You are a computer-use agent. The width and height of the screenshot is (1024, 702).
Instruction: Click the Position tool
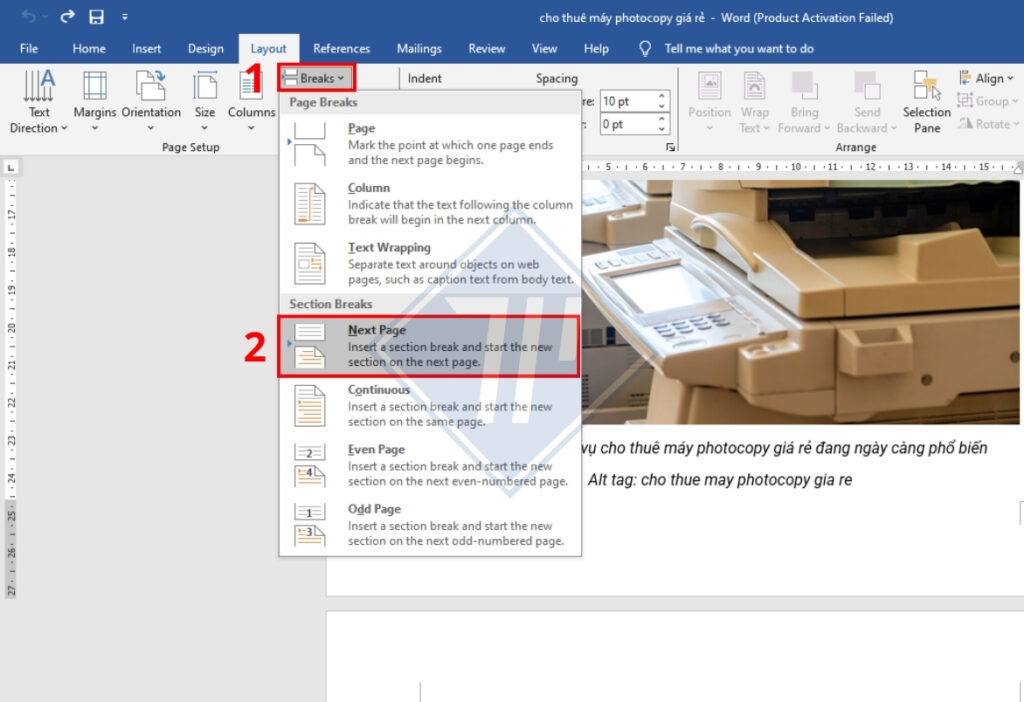pos(710,101)
